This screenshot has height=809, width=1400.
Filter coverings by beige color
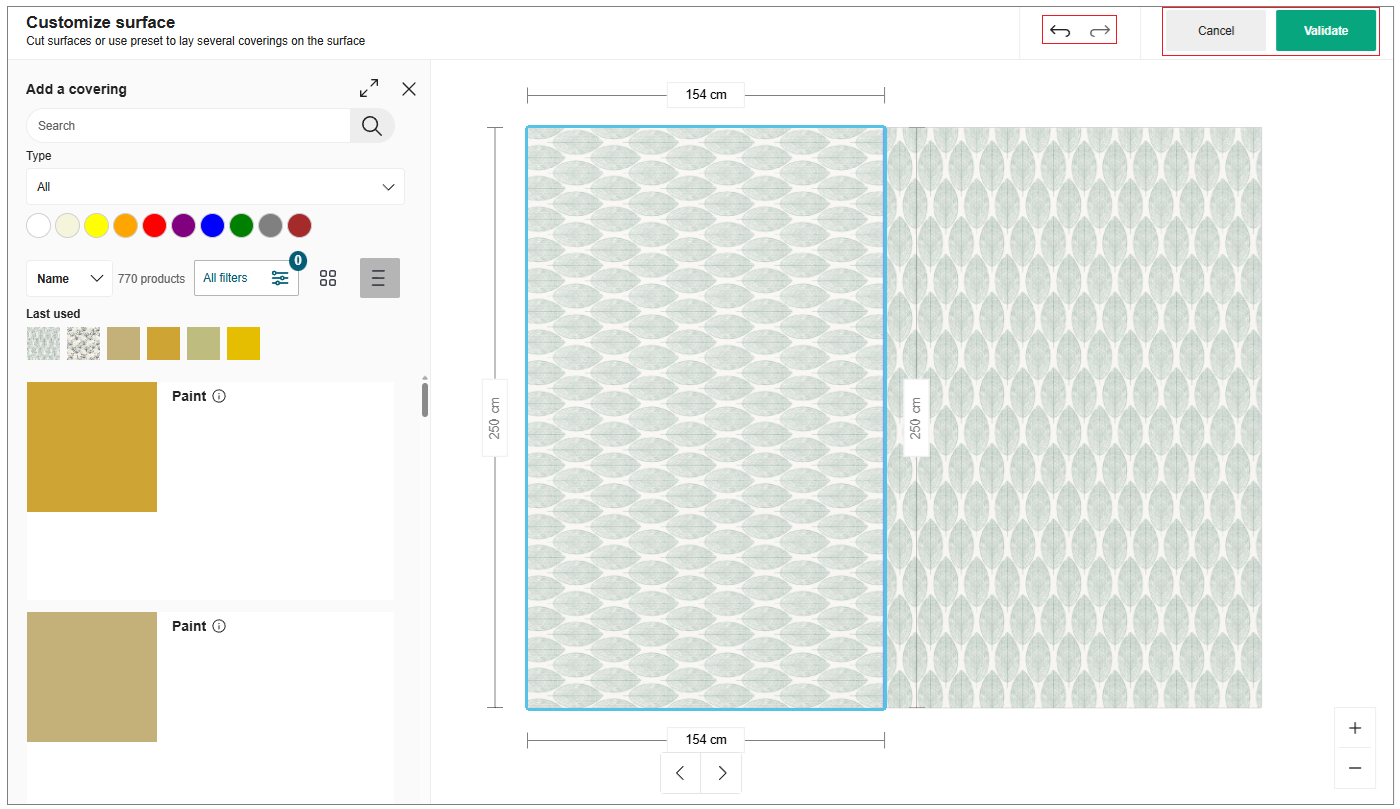coord(67,225)
